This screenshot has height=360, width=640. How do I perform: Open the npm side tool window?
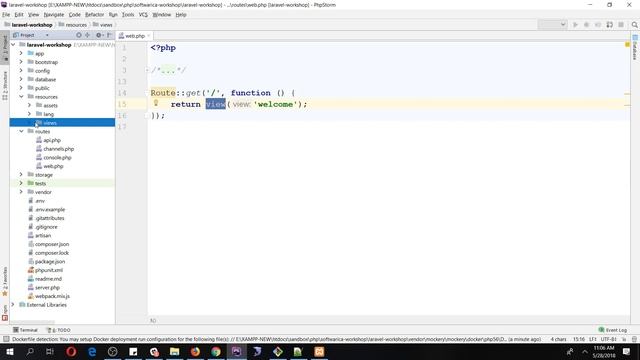pos(5,313)
